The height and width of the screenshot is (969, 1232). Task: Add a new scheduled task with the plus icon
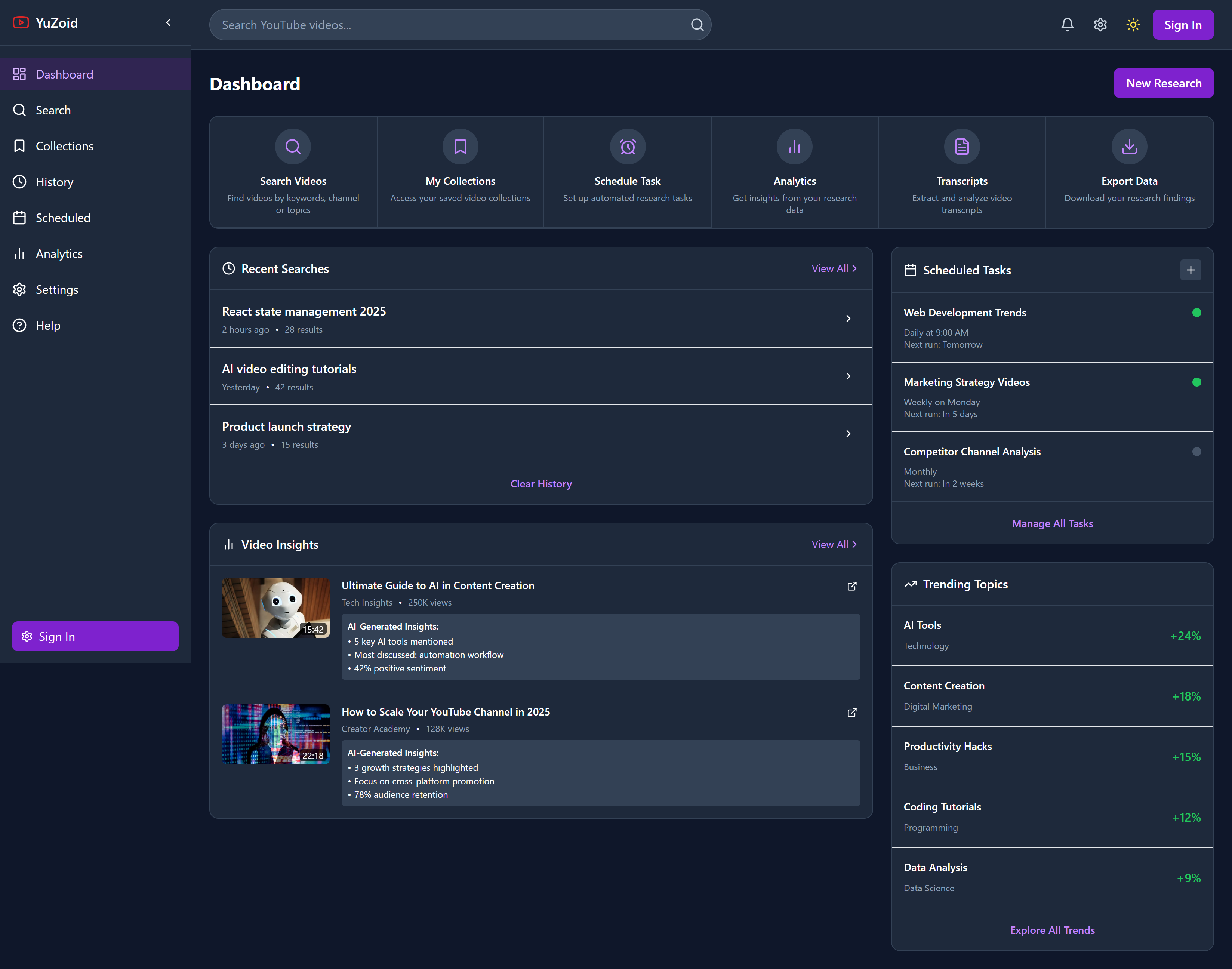coord(1191,270)
